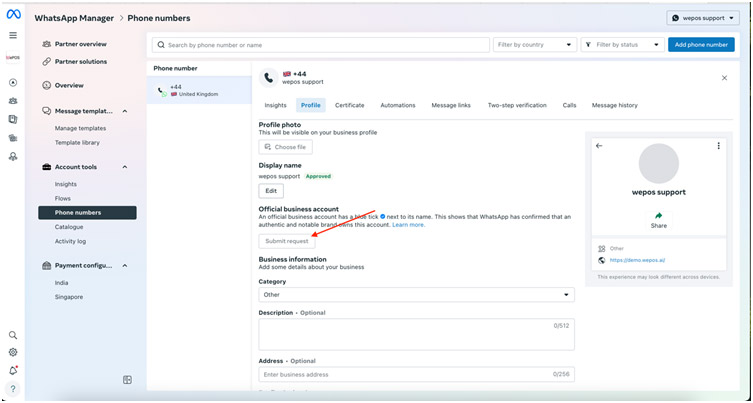Collapse the Payment configuration section
Image resolution: width=753 pixels, height=403 pixels.
click(x=125, y=266)
